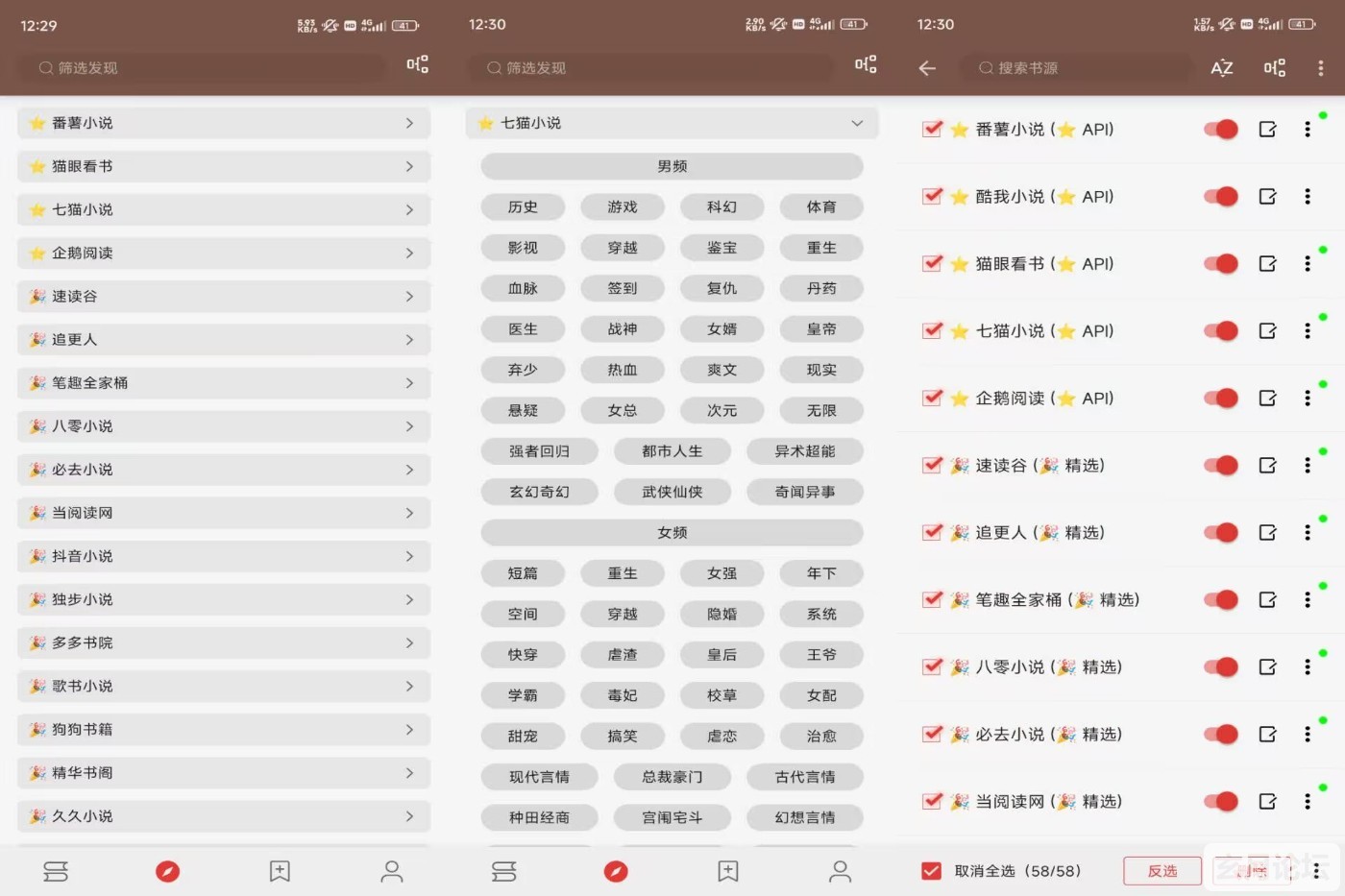Edit the 追更人 (精选) book source

[x=1268, y=533]
